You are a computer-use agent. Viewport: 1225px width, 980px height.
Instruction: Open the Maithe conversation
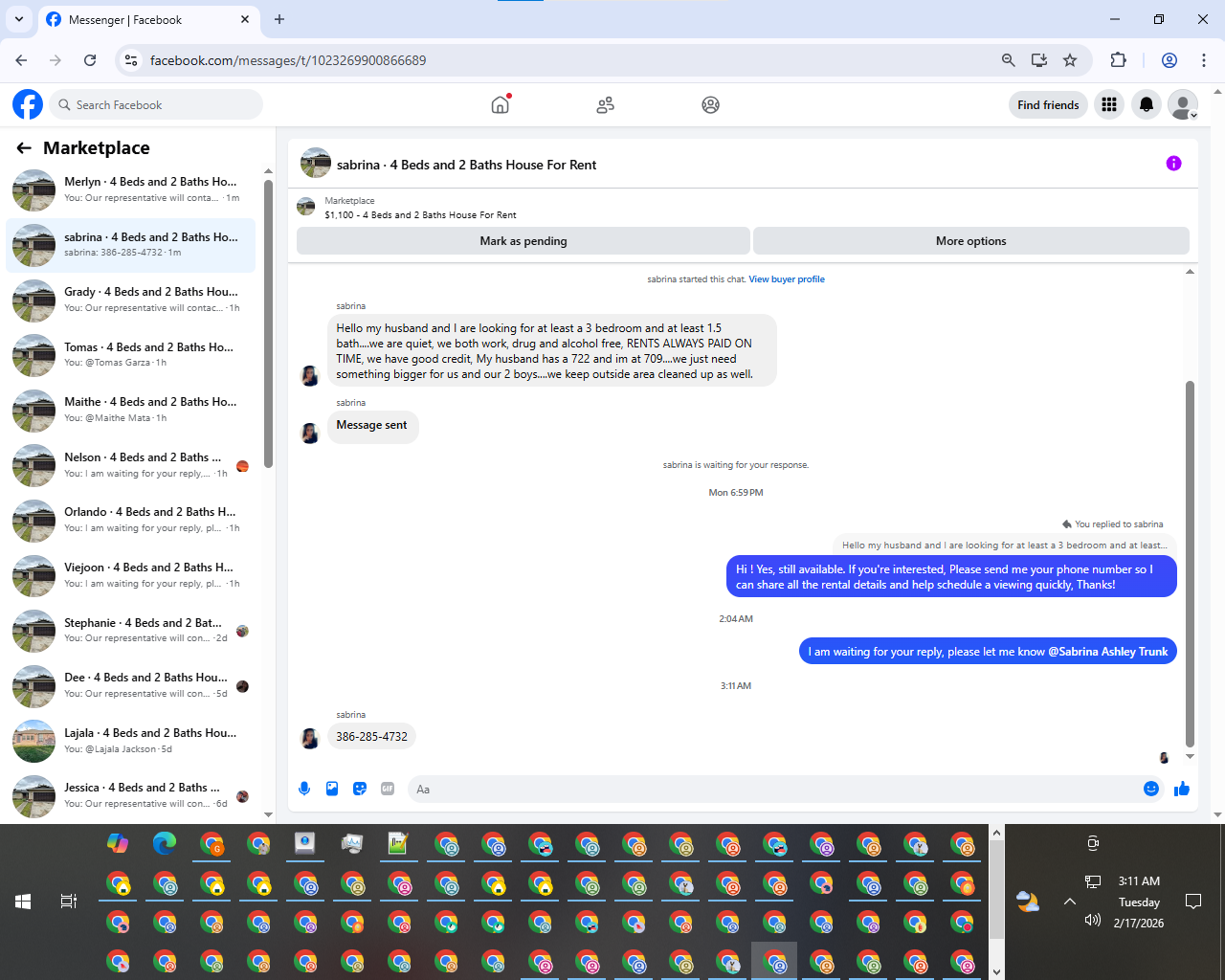pyautogui.click(x=131, y=410)
